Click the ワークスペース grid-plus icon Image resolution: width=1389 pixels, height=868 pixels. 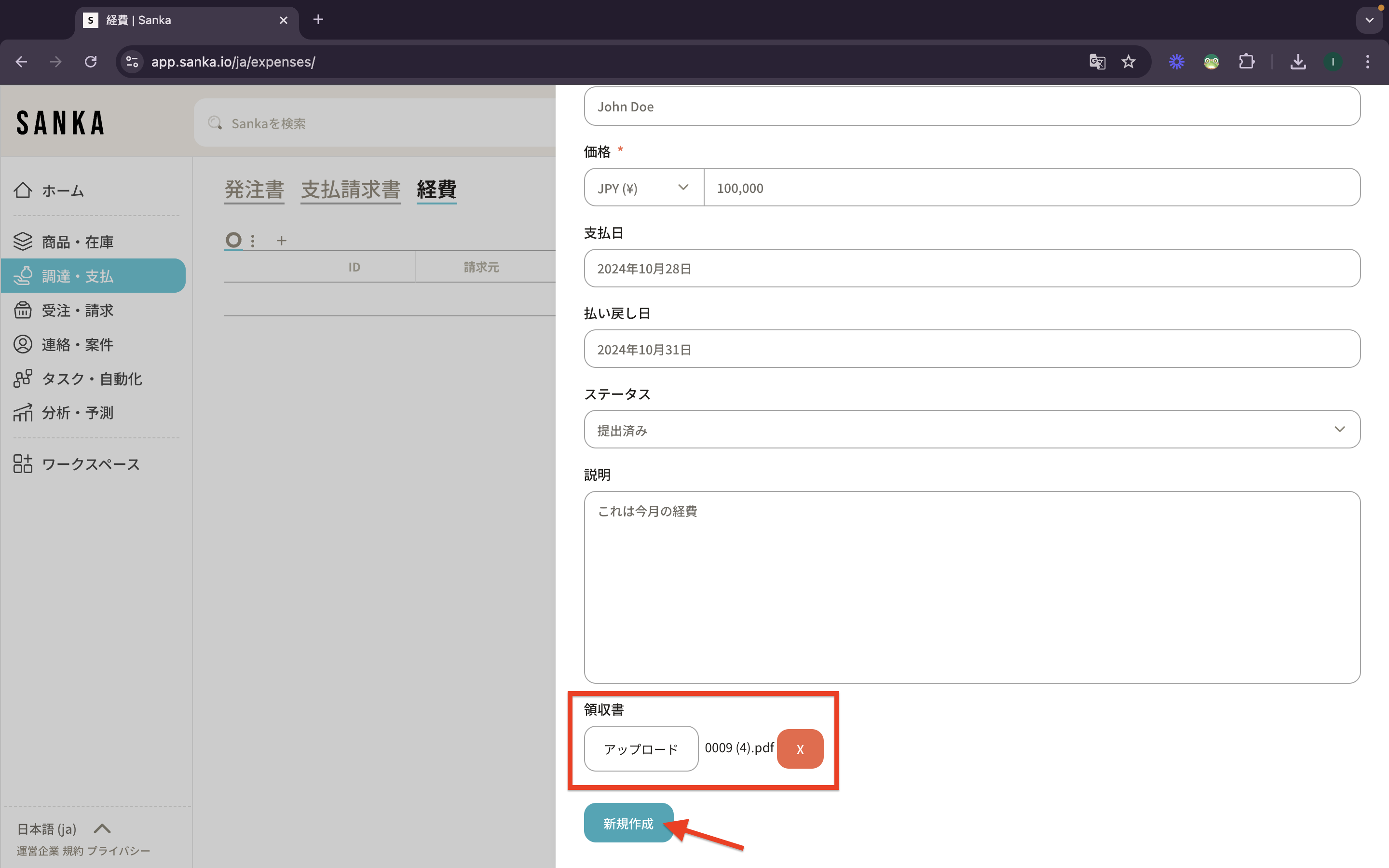point(23,464)
